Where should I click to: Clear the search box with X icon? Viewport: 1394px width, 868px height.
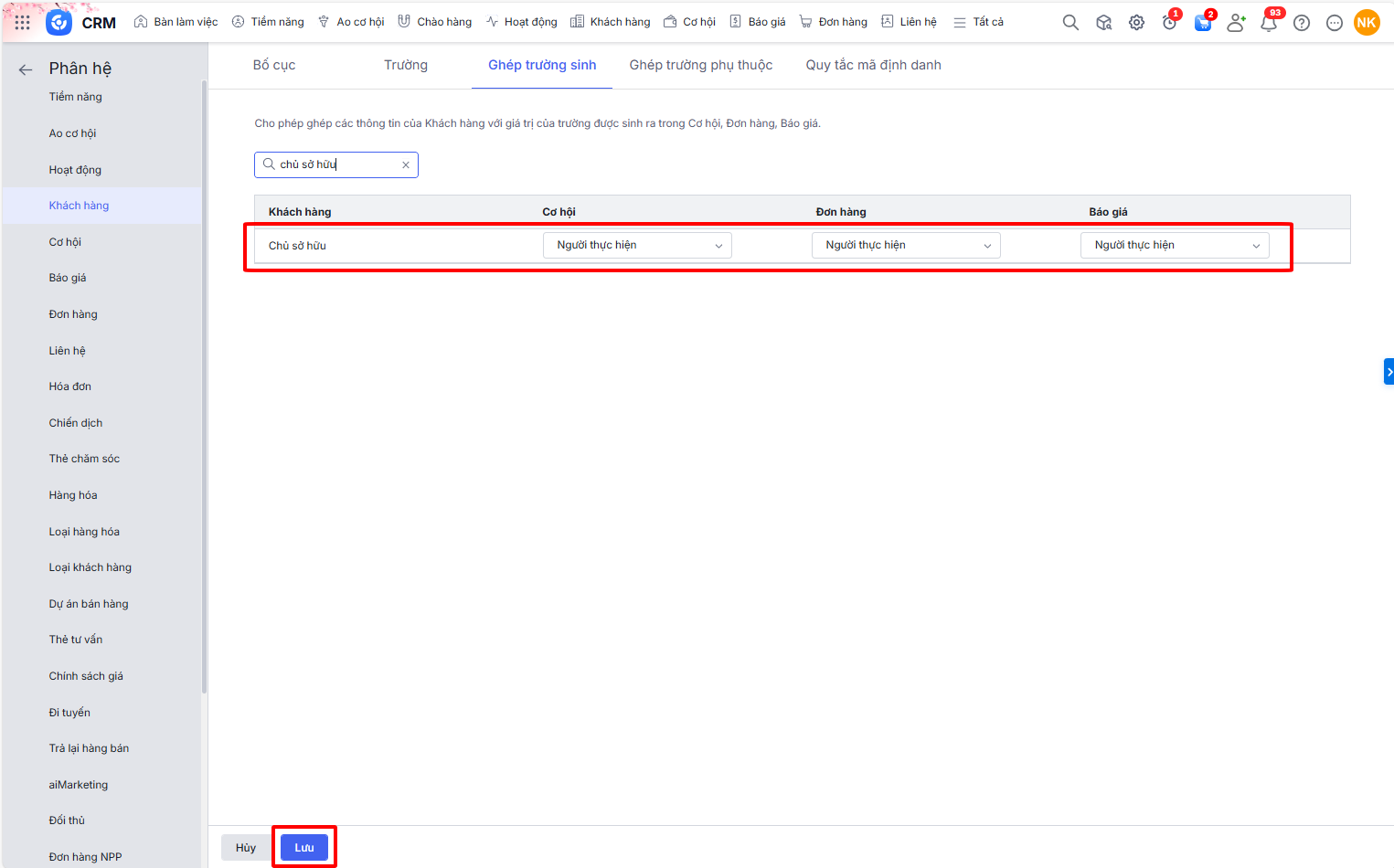tap(406, 165)
